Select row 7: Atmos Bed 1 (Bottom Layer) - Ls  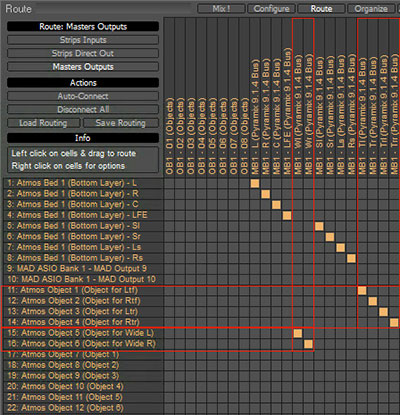tap(84, 247)
